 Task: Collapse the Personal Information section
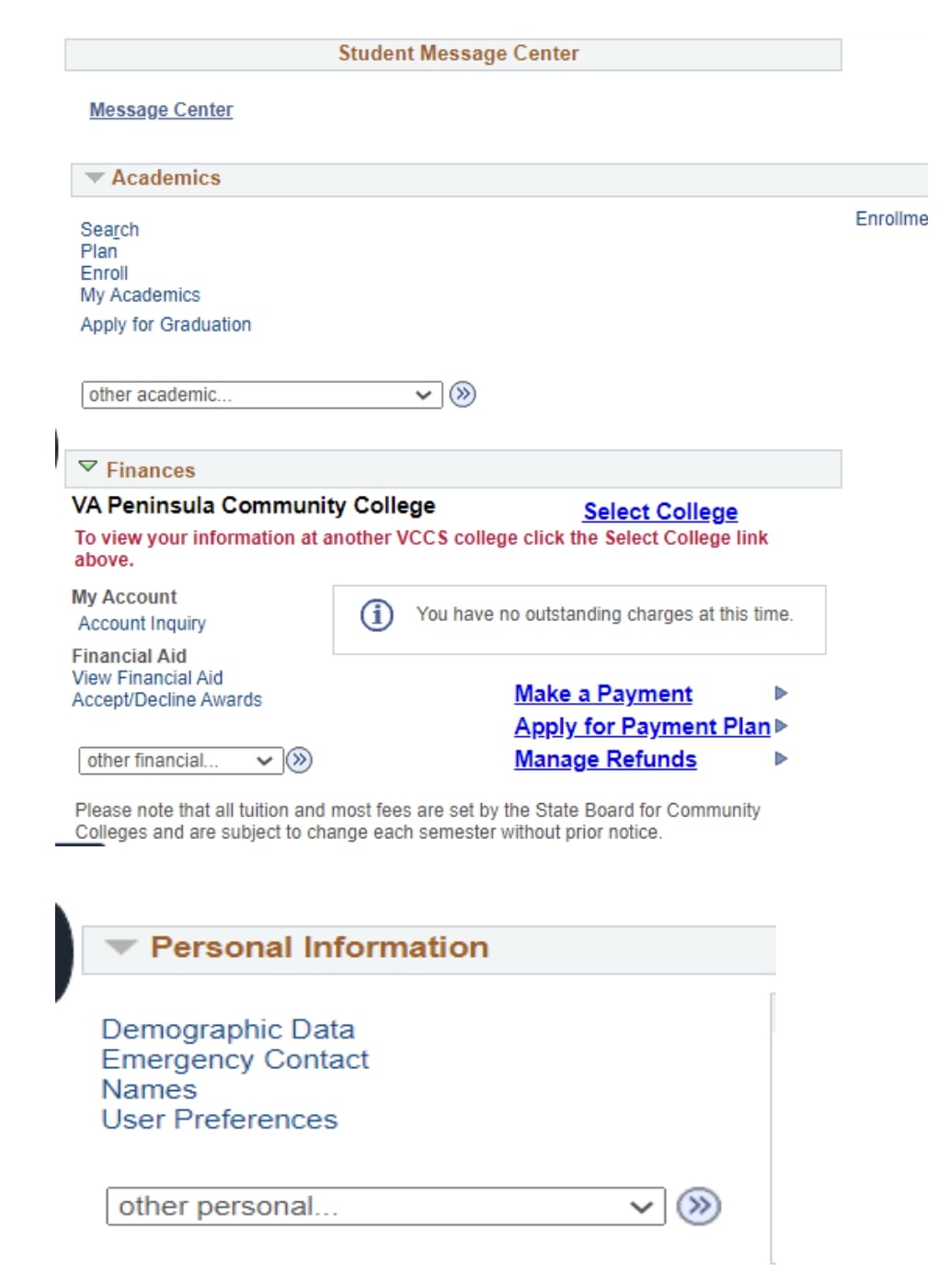point(120,947)
